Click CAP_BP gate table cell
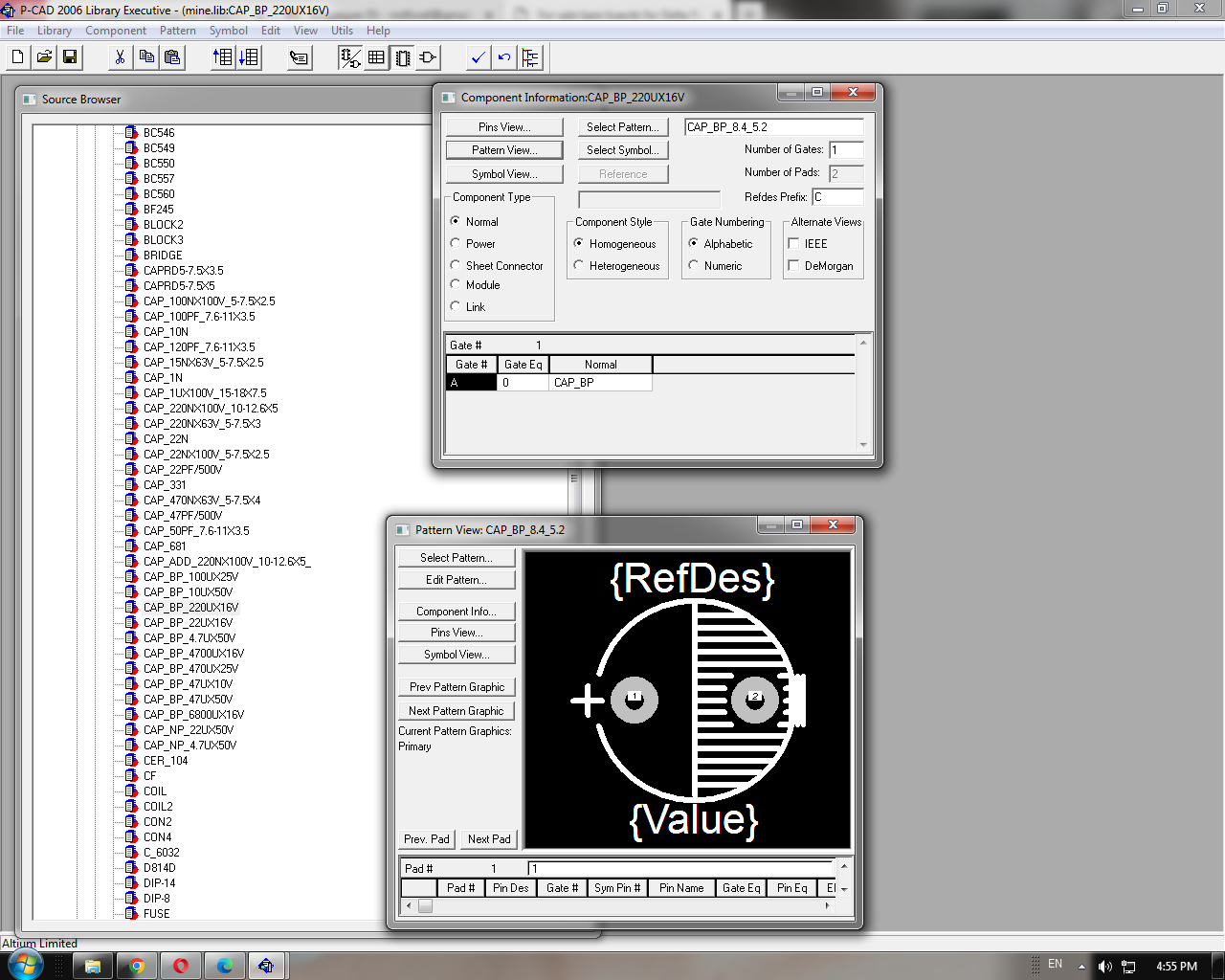The image size is (1225, 980). point(601,383)
